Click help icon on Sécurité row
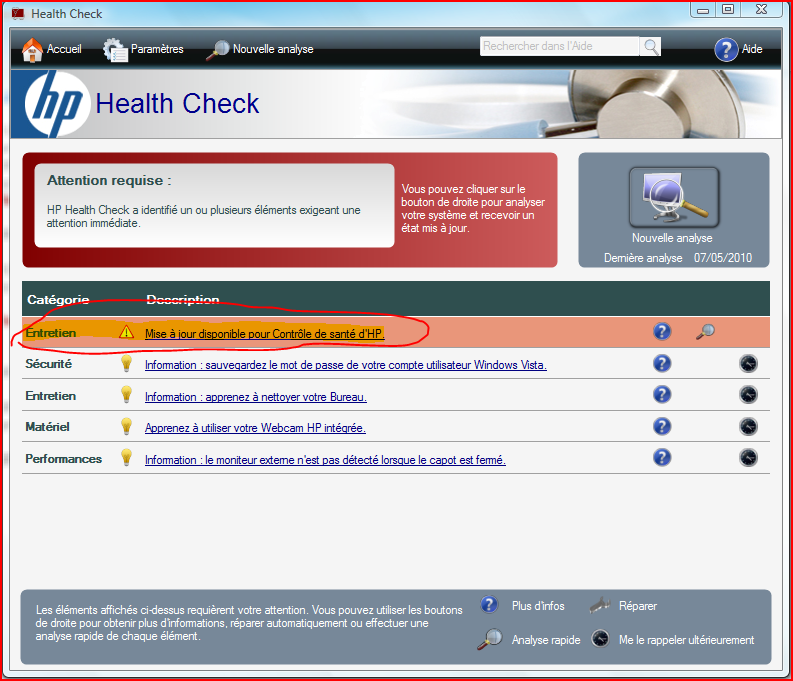This screenshot has width=793, height=681. 662,364
